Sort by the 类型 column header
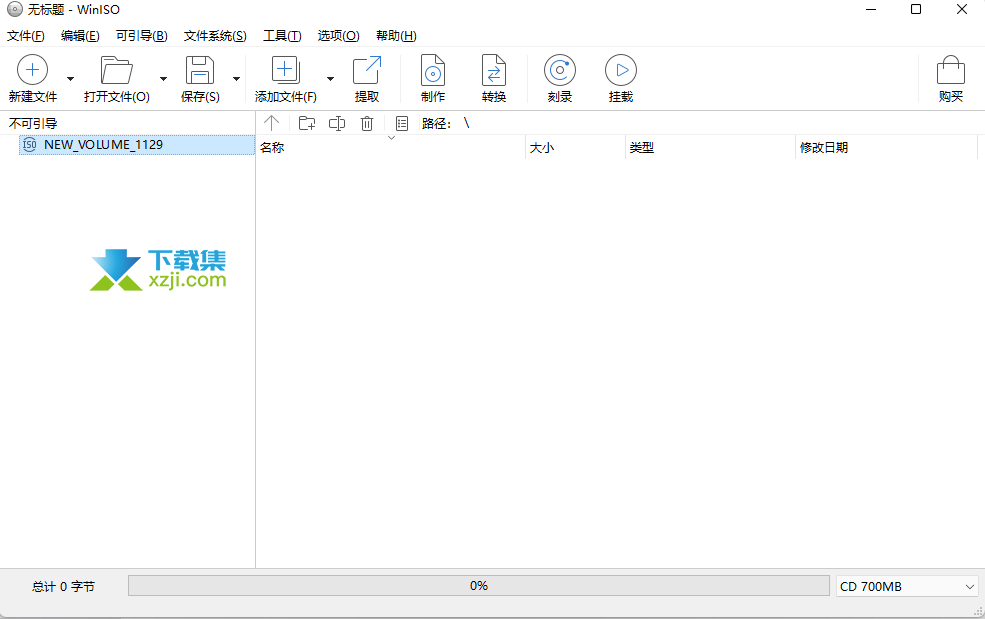Viewport: 985px width, 619px height. tap(710, 147)
